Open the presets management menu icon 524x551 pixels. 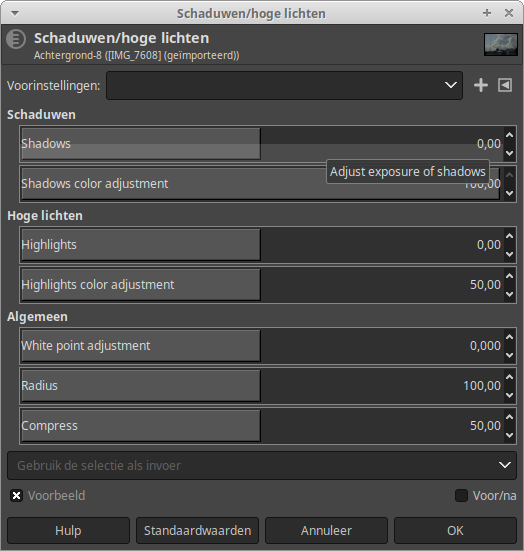pyautogui.click(x=505, y=85)
